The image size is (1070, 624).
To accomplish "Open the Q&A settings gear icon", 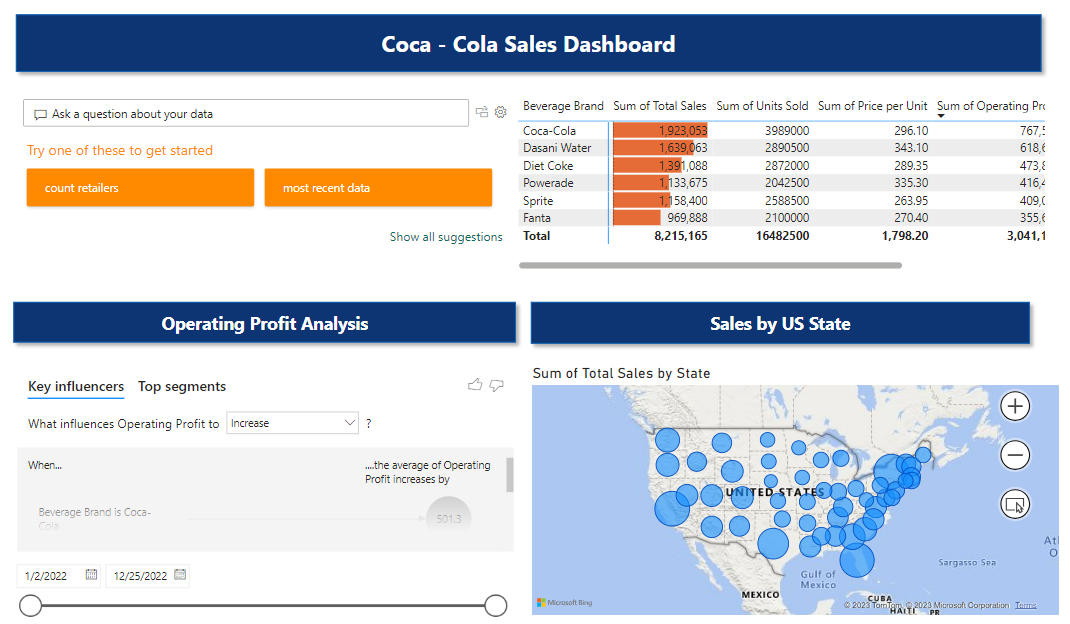I will pos(500,112).
